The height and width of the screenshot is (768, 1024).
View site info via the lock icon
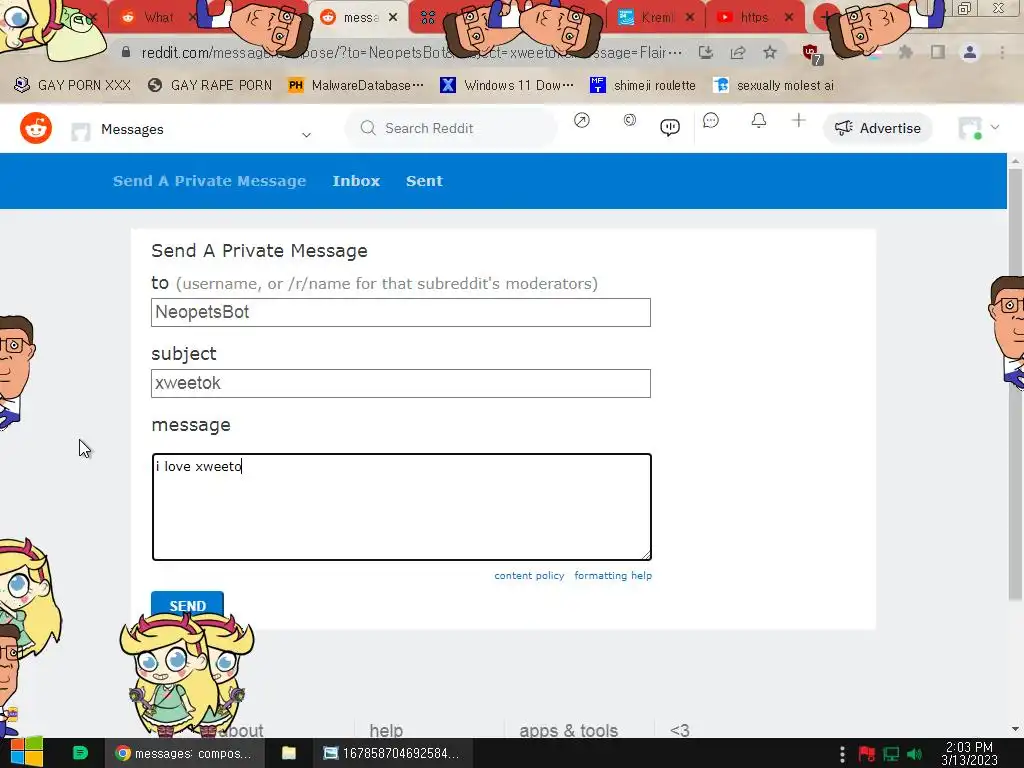coord(126,52)
